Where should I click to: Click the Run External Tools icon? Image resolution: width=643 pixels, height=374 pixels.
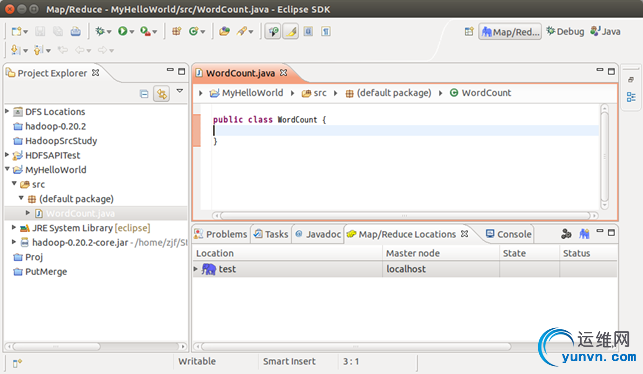pyautogui.click(x=145, y=31)
